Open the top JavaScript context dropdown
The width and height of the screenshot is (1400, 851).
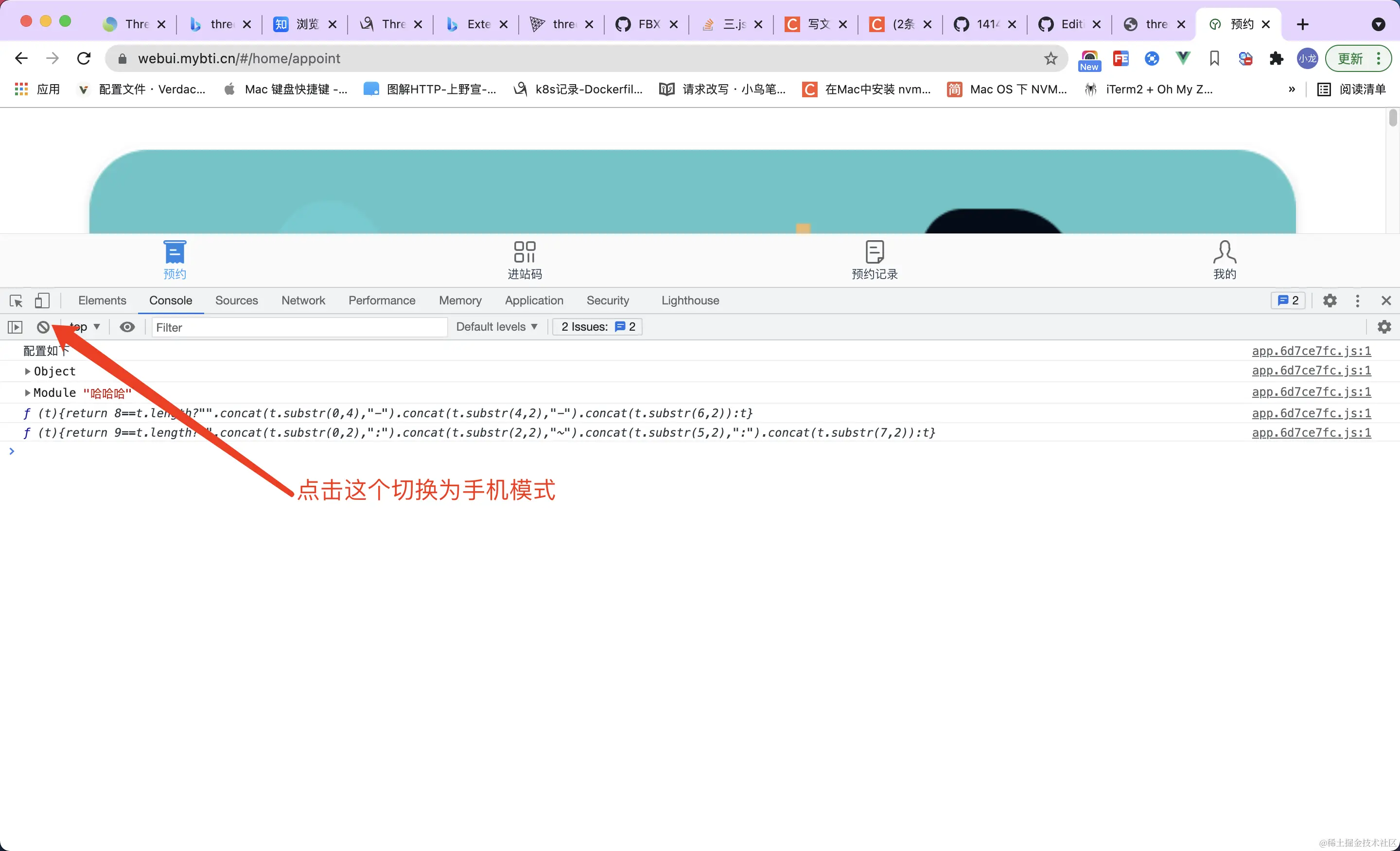pos(85,327)
